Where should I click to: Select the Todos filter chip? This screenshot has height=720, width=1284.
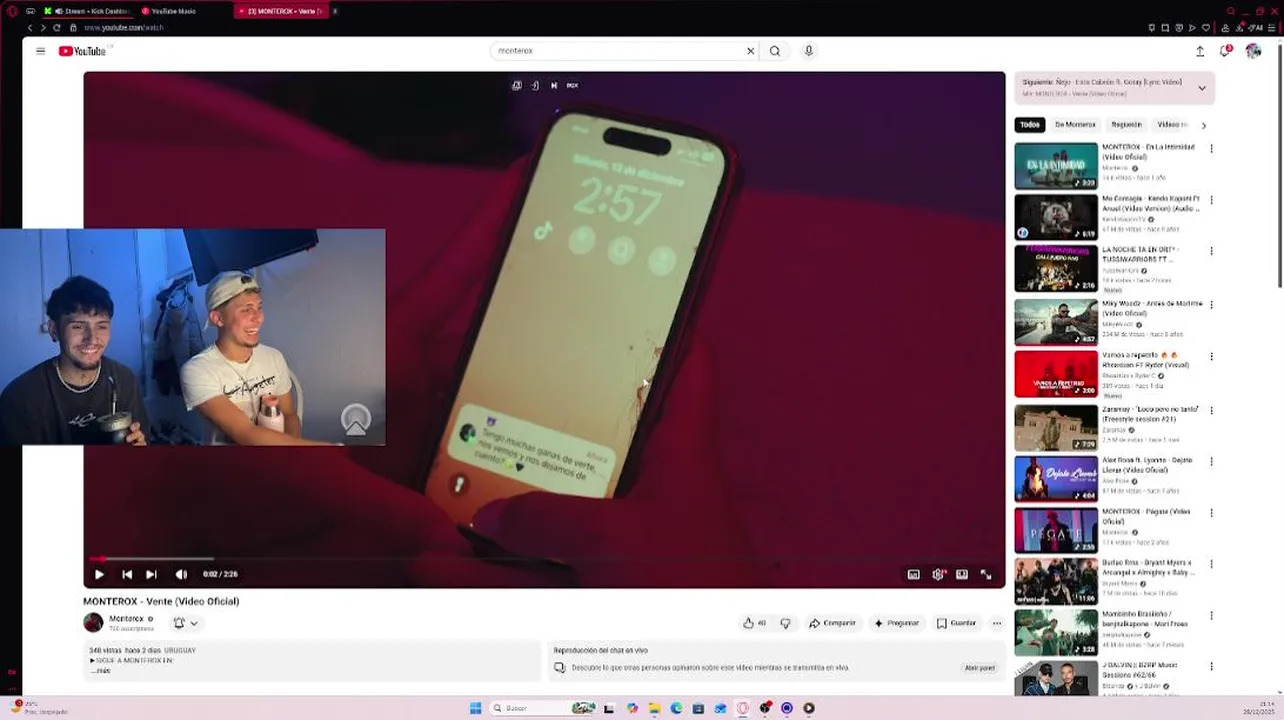click(1030, 125)
